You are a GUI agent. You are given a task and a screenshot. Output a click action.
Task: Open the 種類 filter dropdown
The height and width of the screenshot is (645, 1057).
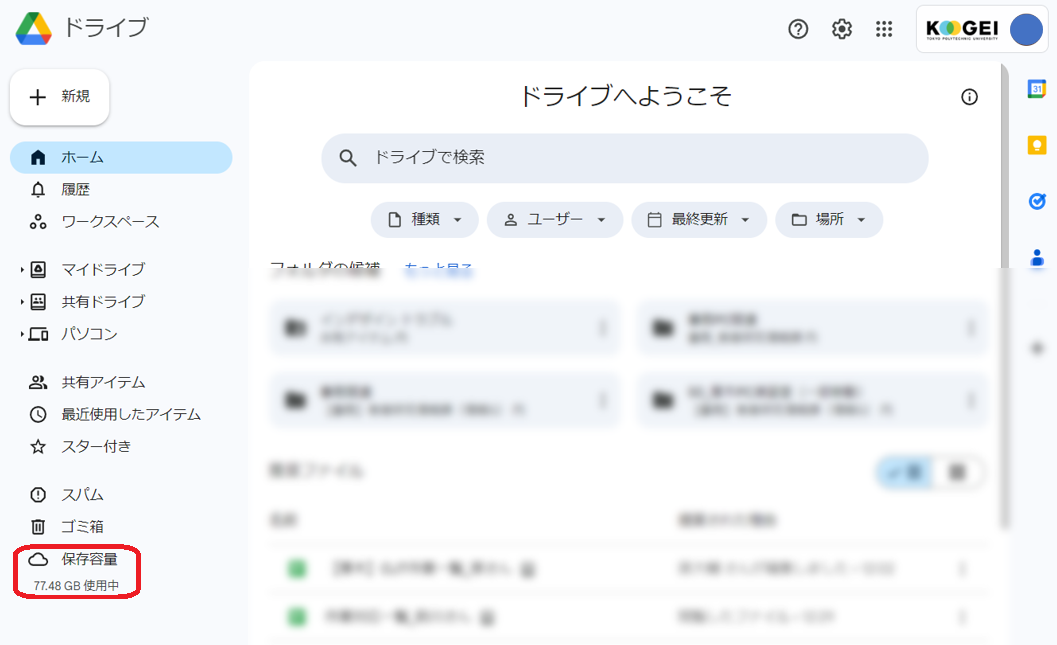[x=425, y=220]
